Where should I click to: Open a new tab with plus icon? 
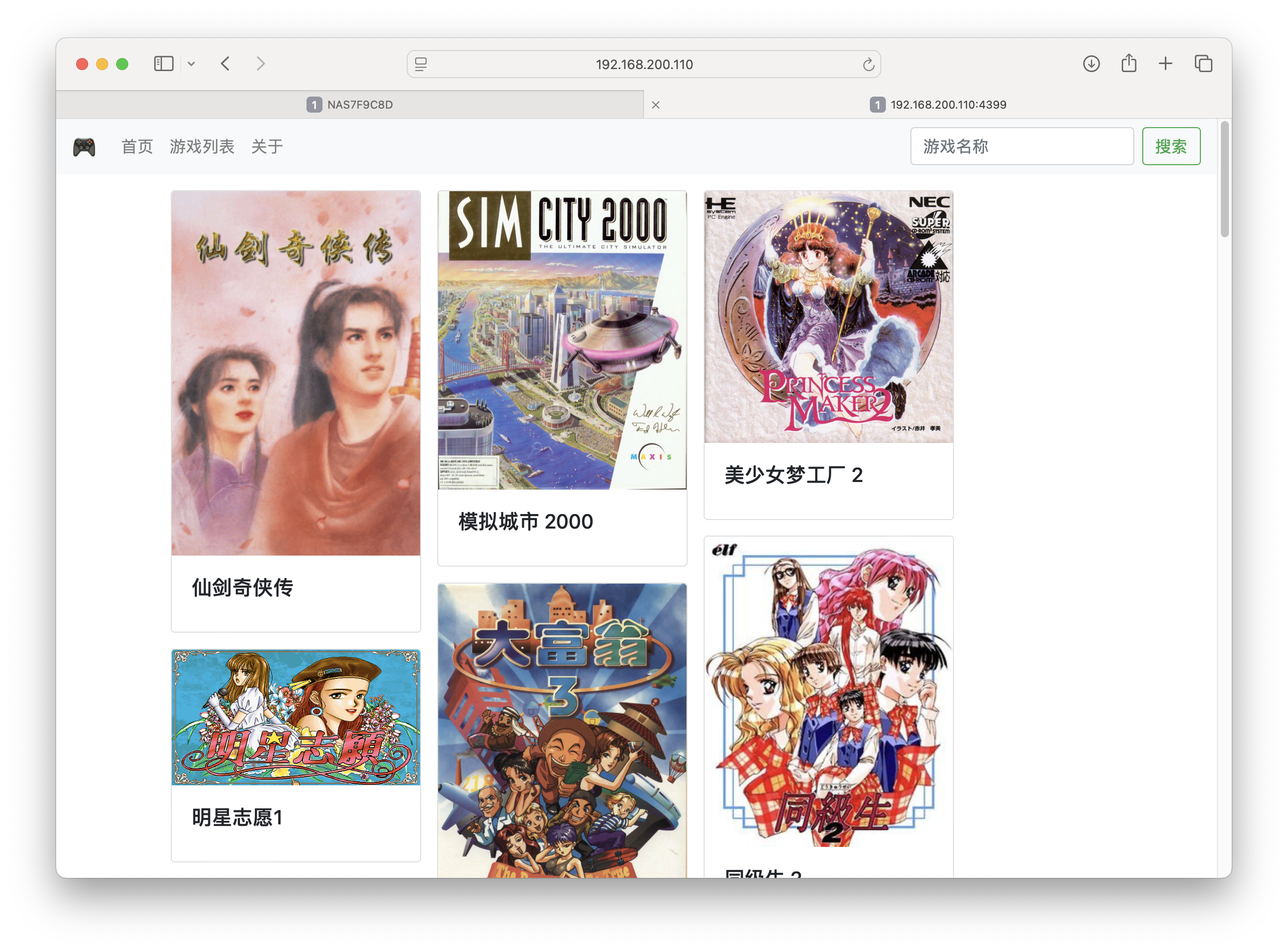(x=1165, y=64)
